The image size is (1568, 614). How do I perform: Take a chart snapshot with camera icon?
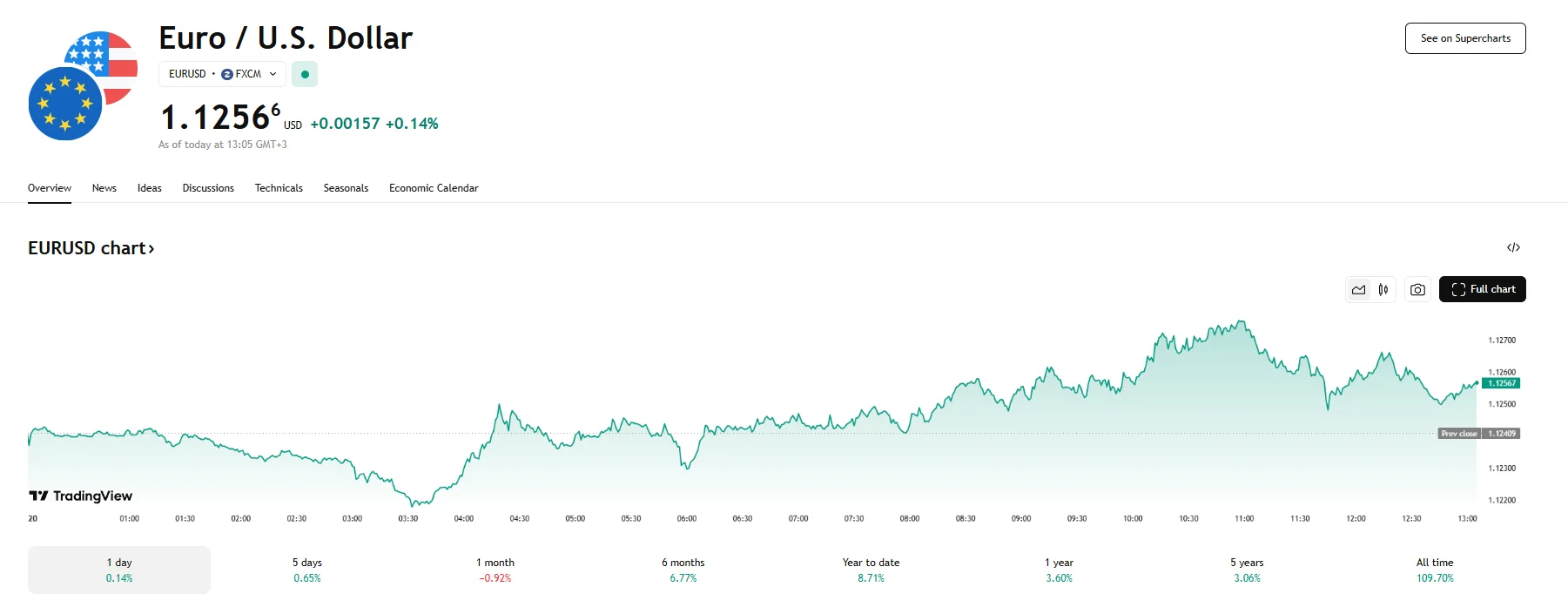click(x=1417, y=290)
